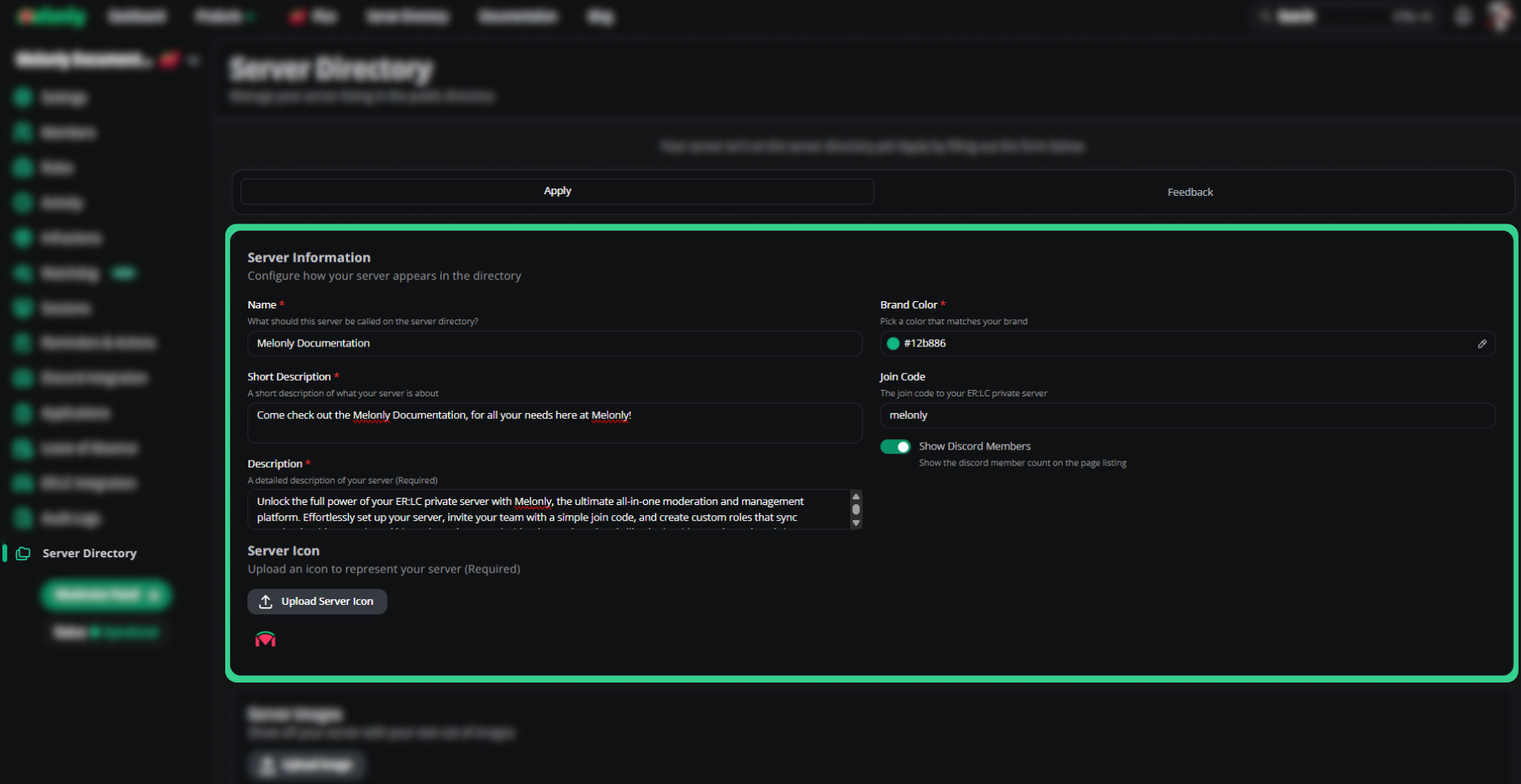This screenshot has height=784, width=1521.
Task: Click into the detailed Description text area
Action: [548, 509]
